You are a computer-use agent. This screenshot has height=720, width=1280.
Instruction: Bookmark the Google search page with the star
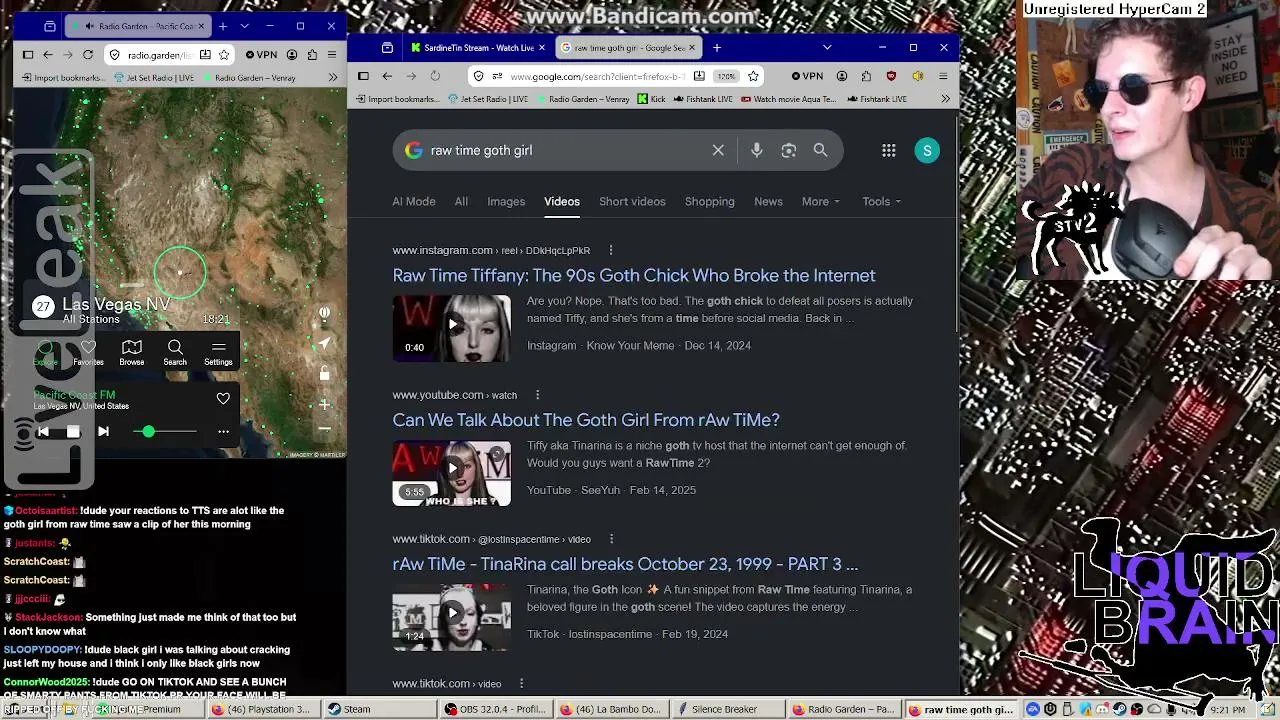click(753, 76)
